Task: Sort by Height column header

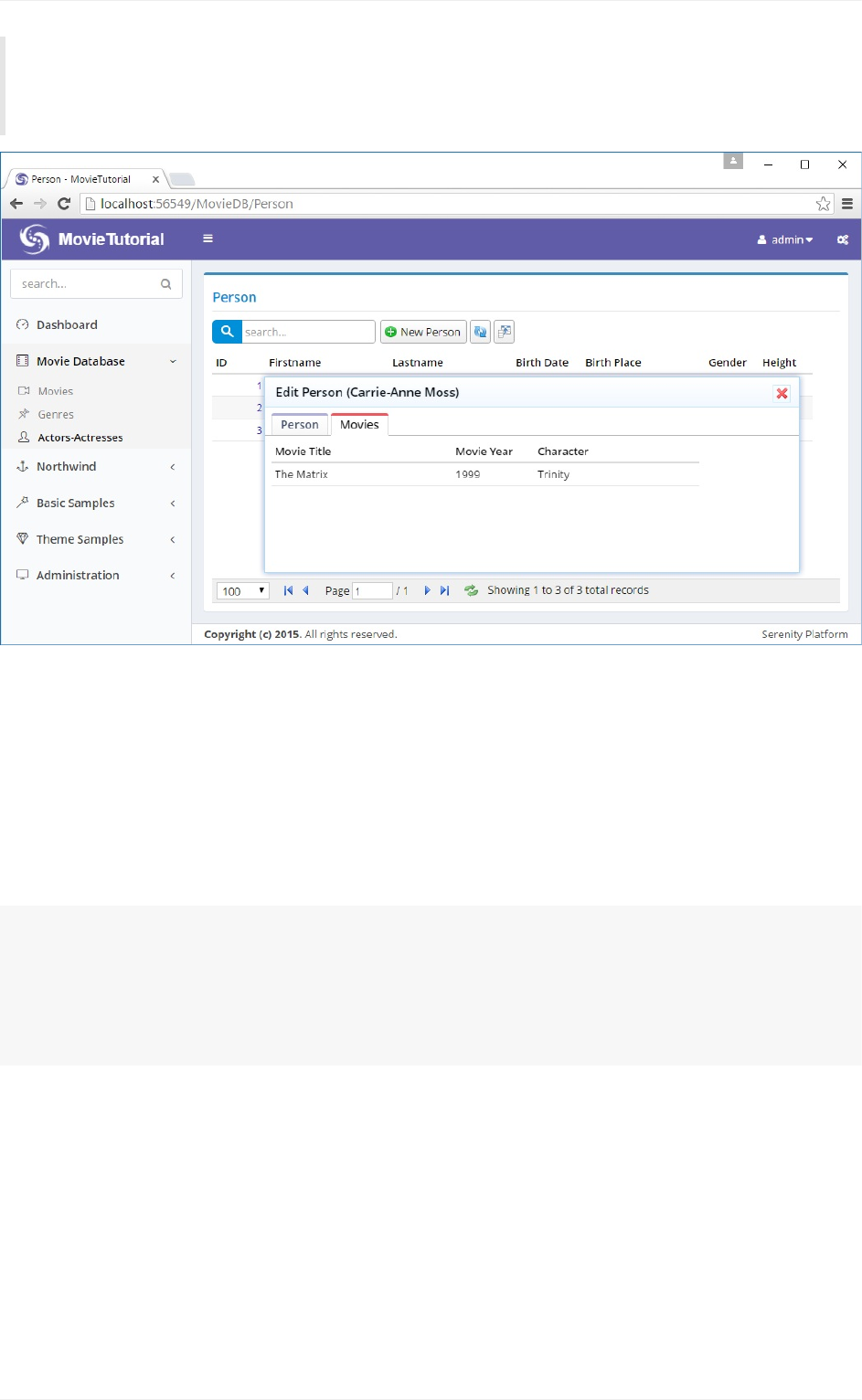Action: click(x=780, y=363)
